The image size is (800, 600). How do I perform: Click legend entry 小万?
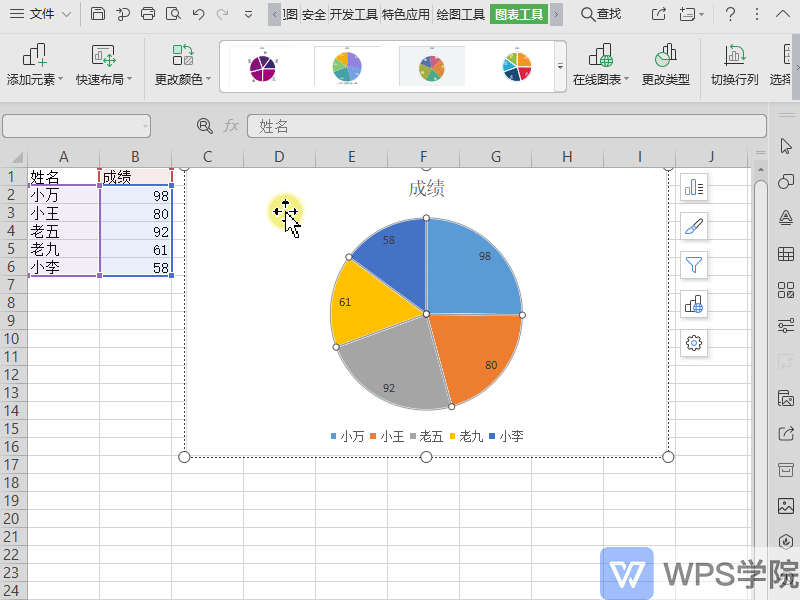(347, 436)
